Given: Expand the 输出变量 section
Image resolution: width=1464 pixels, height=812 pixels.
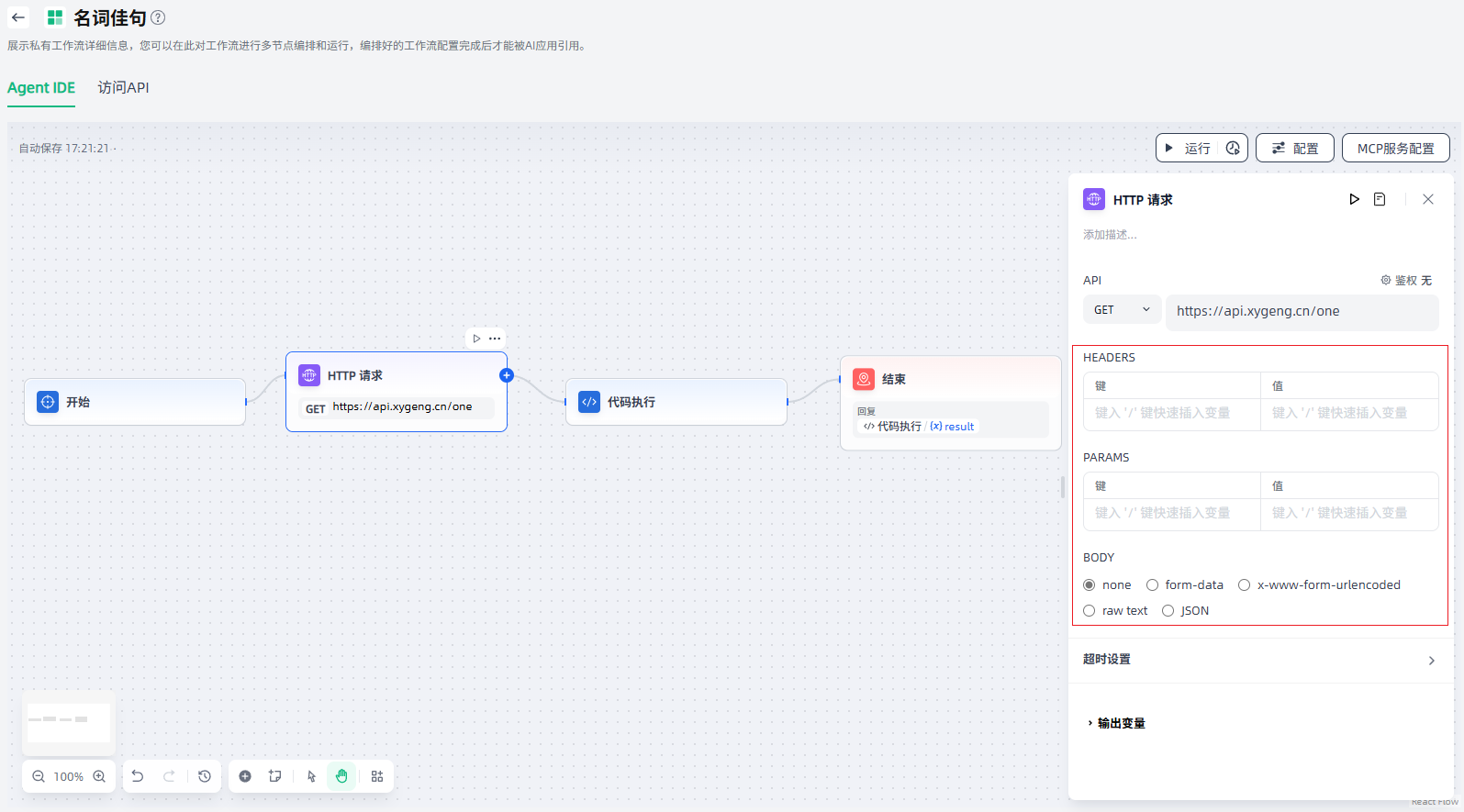Looking at the screenshot, I should click(x=1116, y=723).
